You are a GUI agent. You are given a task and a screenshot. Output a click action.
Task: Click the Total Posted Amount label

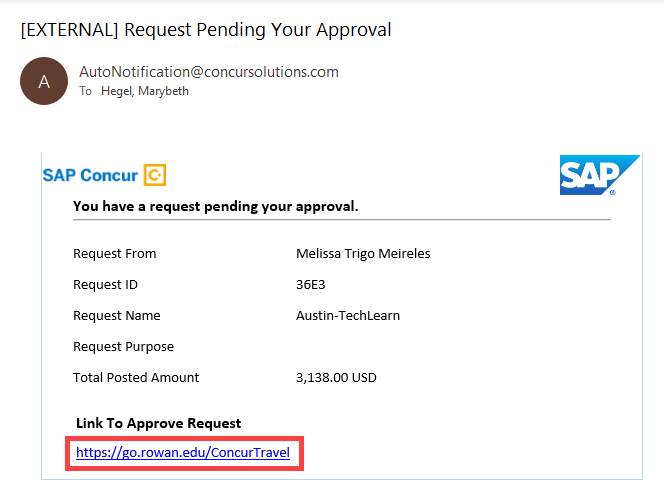coord(136,377)
